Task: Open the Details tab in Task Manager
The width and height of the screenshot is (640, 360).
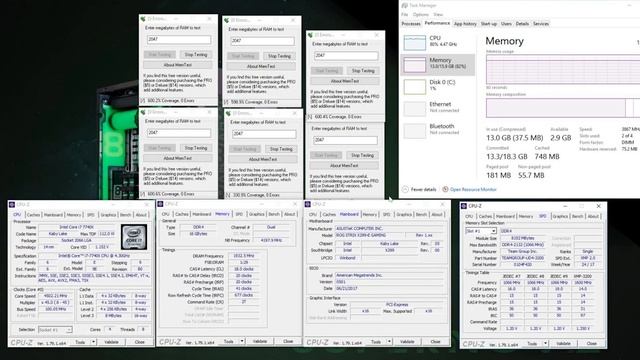Action: click(522, 24)
